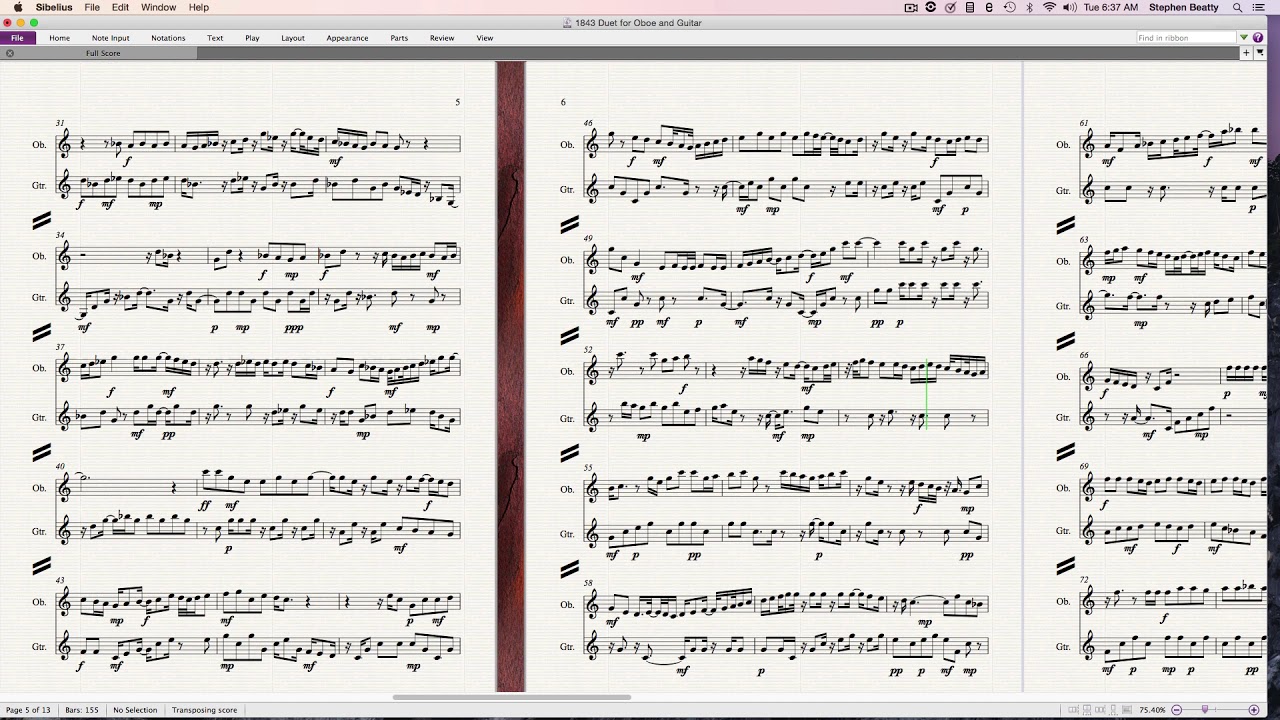The width and height of the screenshot is (1280, 720).
Task: Open the Text ribbon tab
Action: (215, 38)
